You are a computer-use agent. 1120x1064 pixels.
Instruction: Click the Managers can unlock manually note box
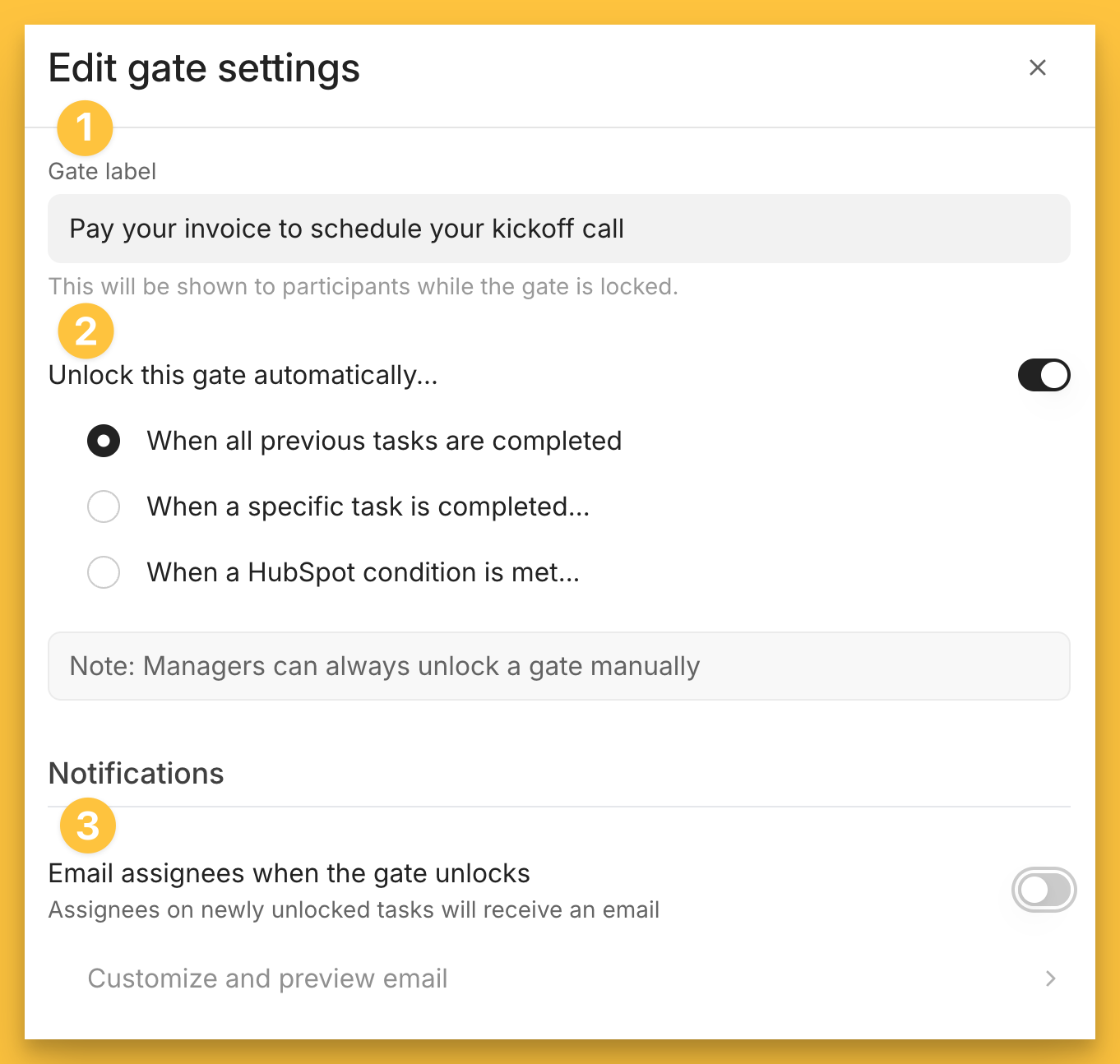tap(558, 666)
